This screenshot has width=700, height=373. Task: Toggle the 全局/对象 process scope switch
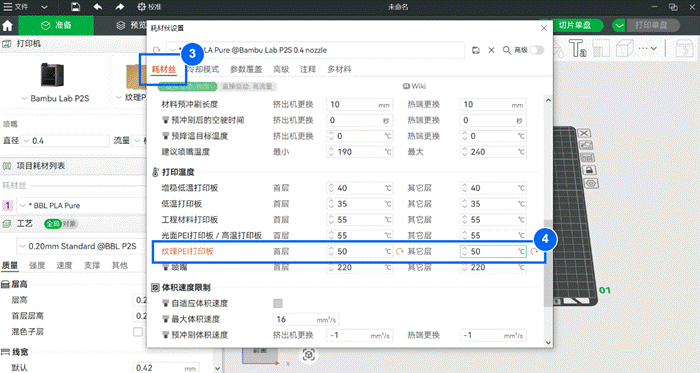[60, 224]
